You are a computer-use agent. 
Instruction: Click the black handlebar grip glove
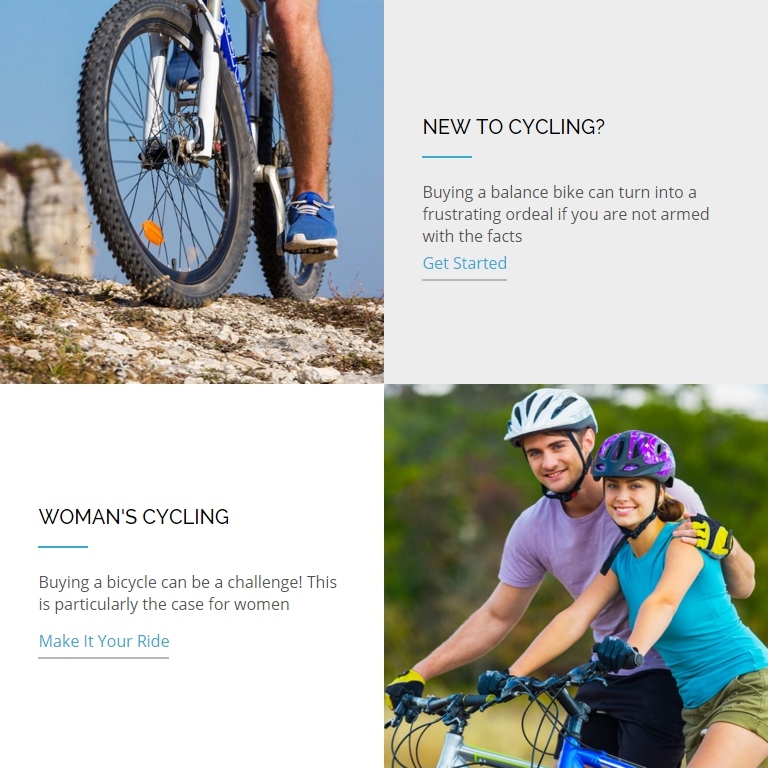(x=617, y=654)
